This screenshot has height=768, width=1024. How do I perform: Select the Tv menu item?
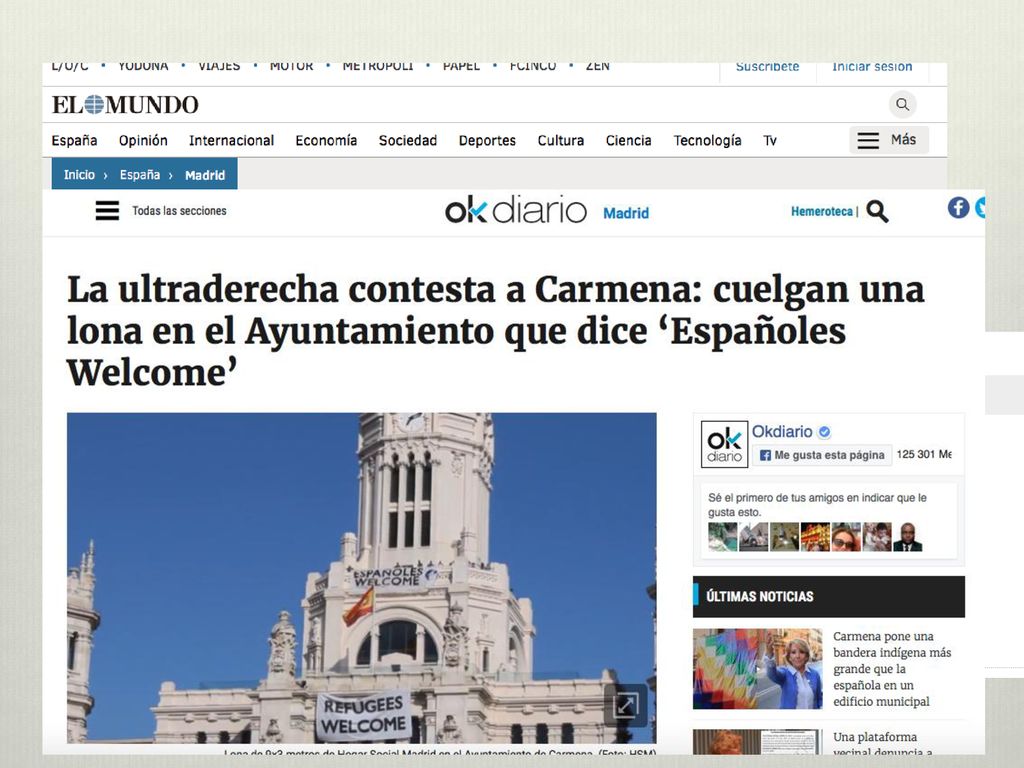pyautogui.click(x=770, y=140)
